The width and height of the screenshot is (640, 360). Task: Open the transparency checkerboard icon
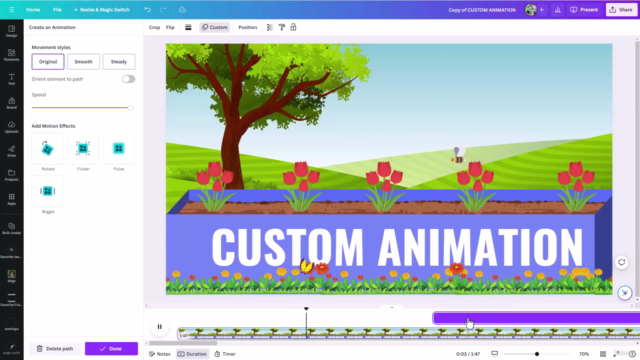pos(270,27)
